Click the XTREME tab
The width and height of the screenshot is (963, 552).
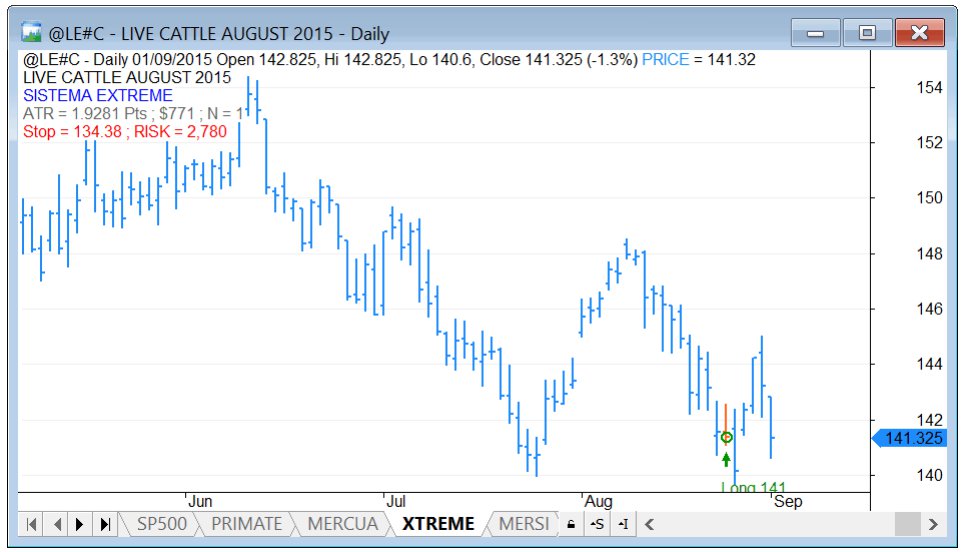pos(438,524)
